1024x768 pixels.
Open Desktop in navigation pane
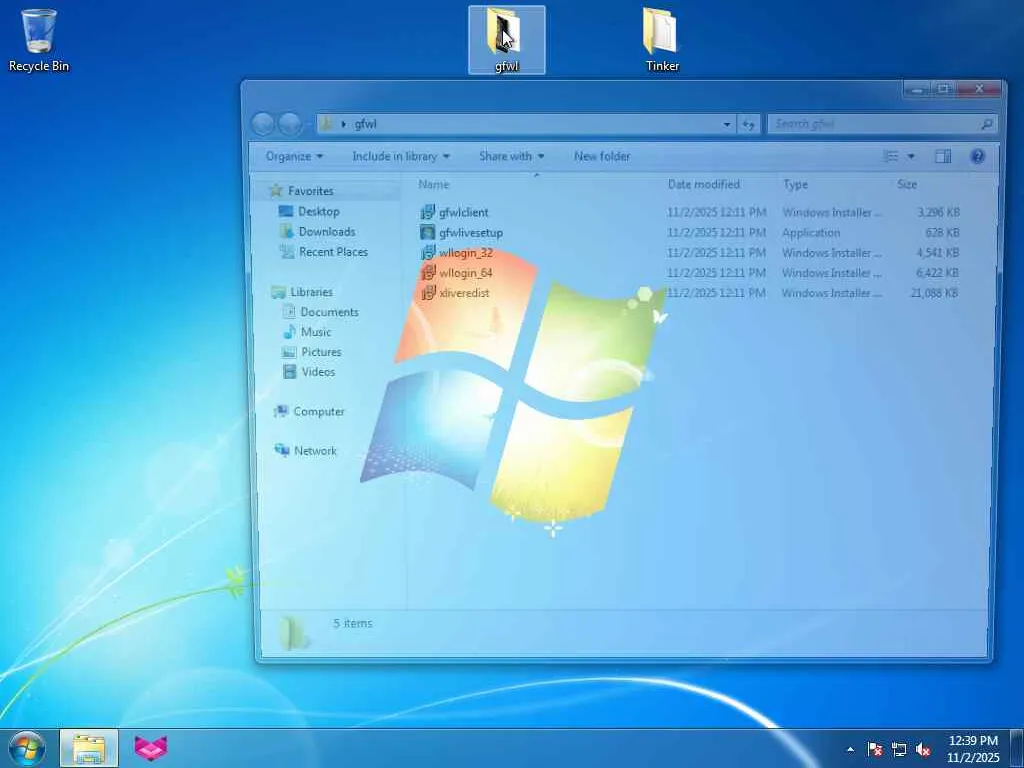[318, 212]
